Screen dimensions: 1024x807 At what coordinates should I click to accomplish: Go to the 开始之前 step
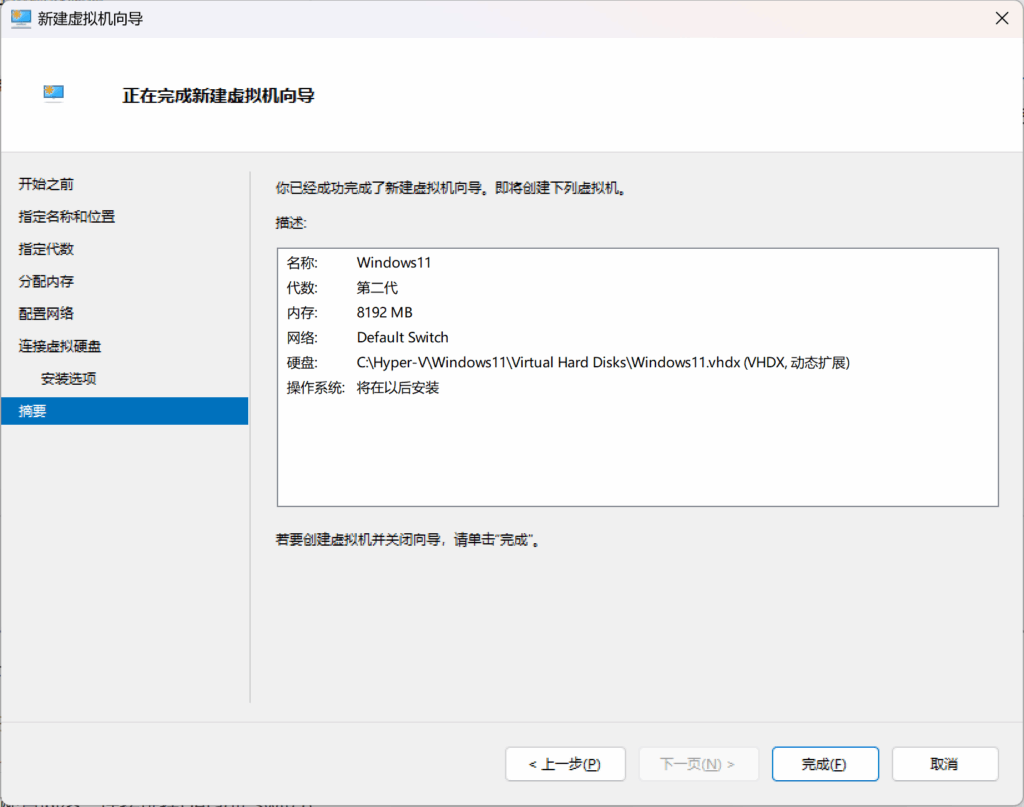[46, 184]
